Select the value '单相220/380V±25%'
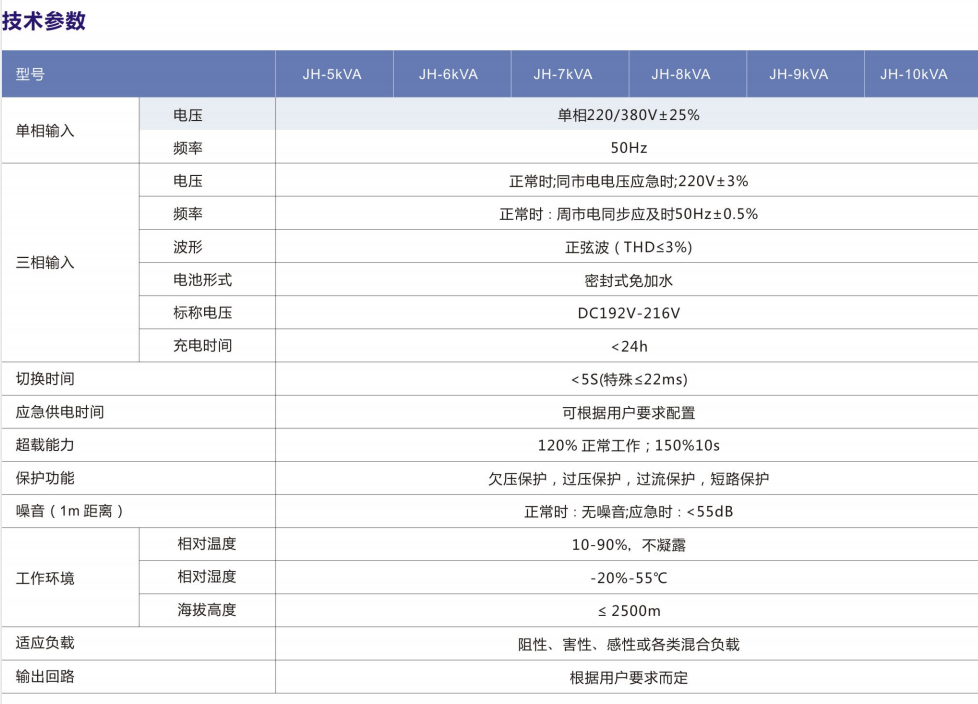This screenshot has height=704, width=978. click(x=629, y=115)
